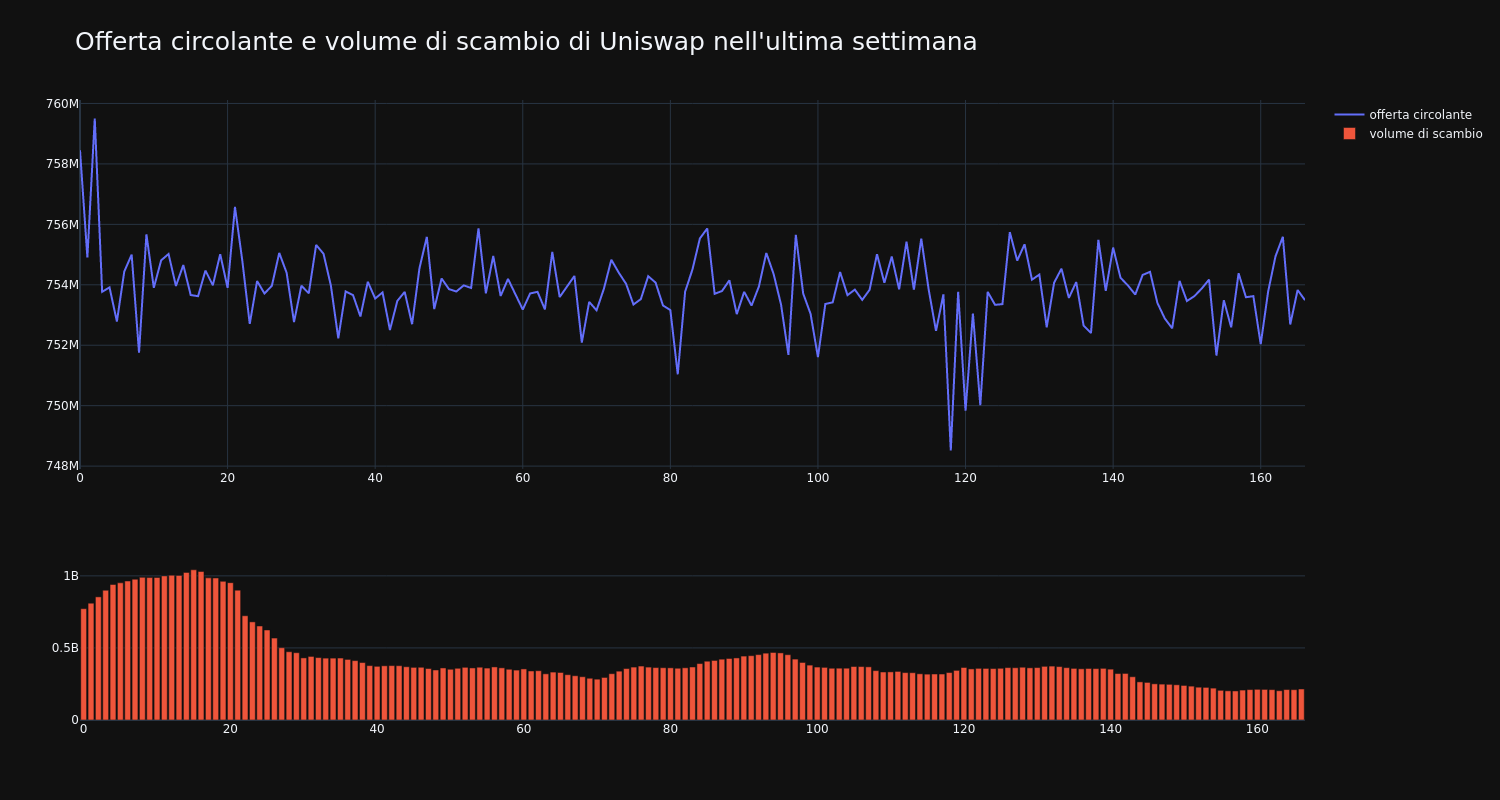Click x-axis label 160 under line chart
The height and width of the screenshot is (800, 1500).
click(x=1260, y=478)
